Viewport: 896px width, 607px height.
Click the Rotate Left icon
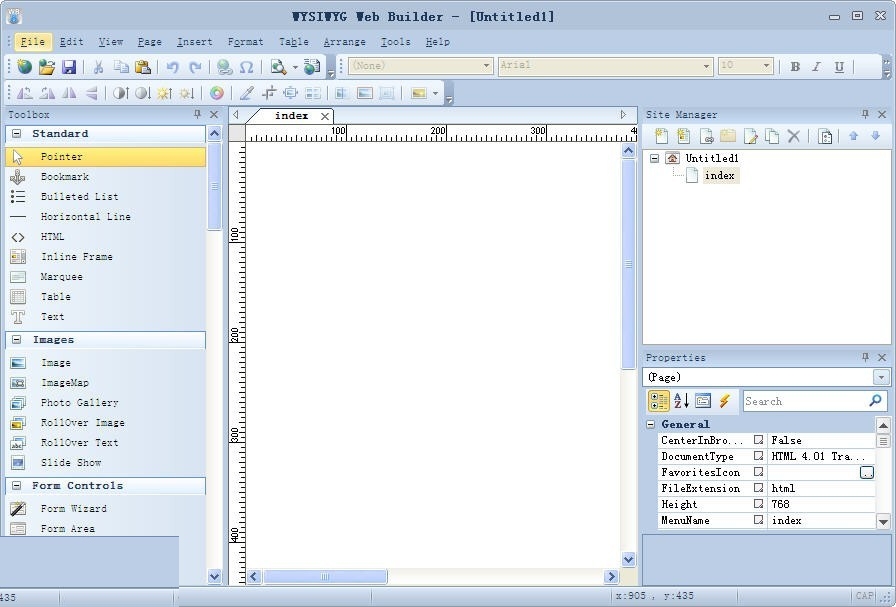[x=25, y=93]
